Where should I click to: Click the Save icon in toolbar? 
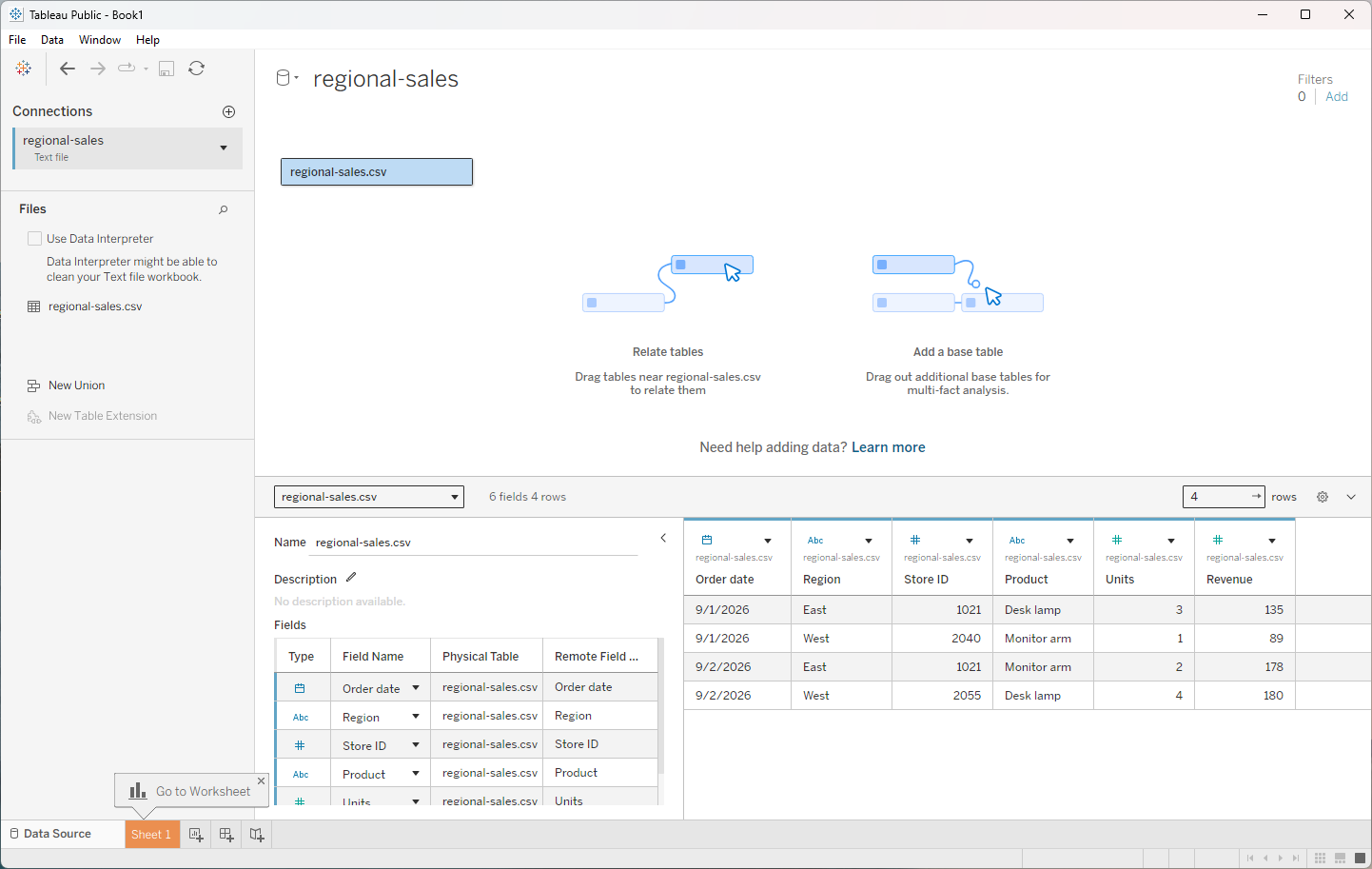pos(167,69)
